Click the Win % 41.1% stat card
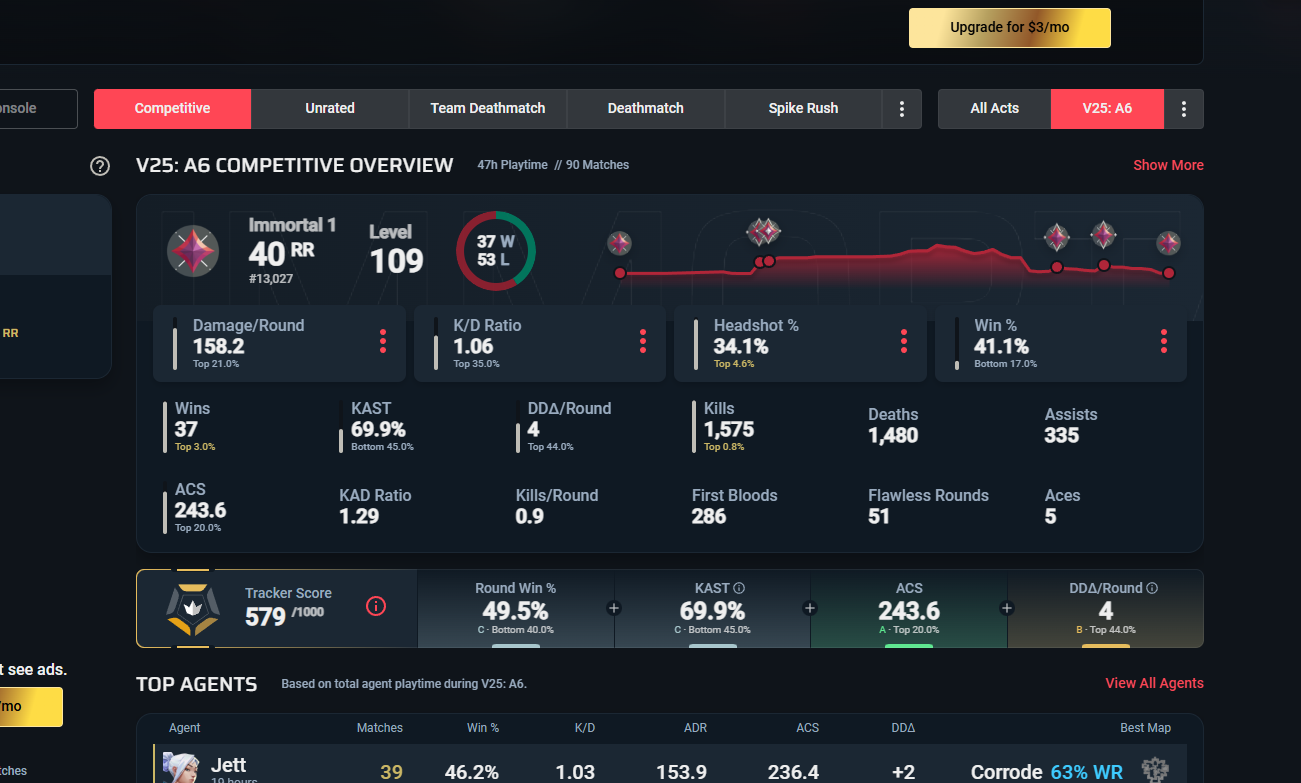Image resolution: width=1301 pixels, height=783 pixels. tap(1061, 344)
